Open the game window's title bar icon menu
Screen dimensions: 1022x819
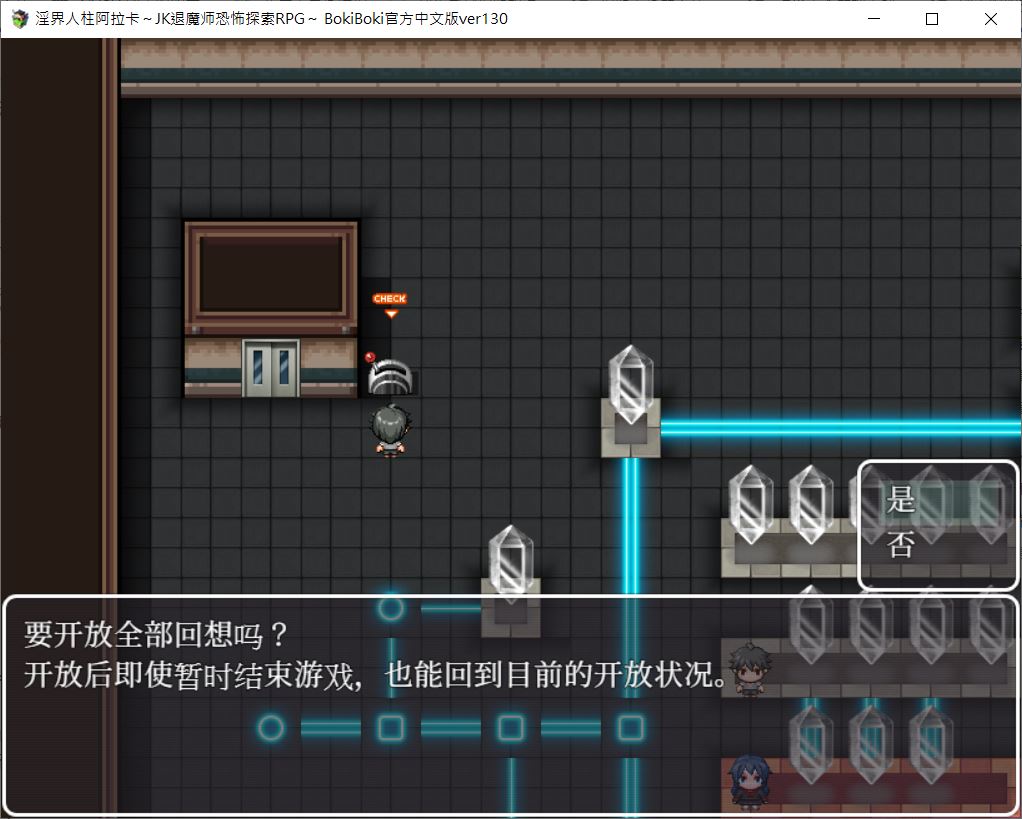click(19, 18)
